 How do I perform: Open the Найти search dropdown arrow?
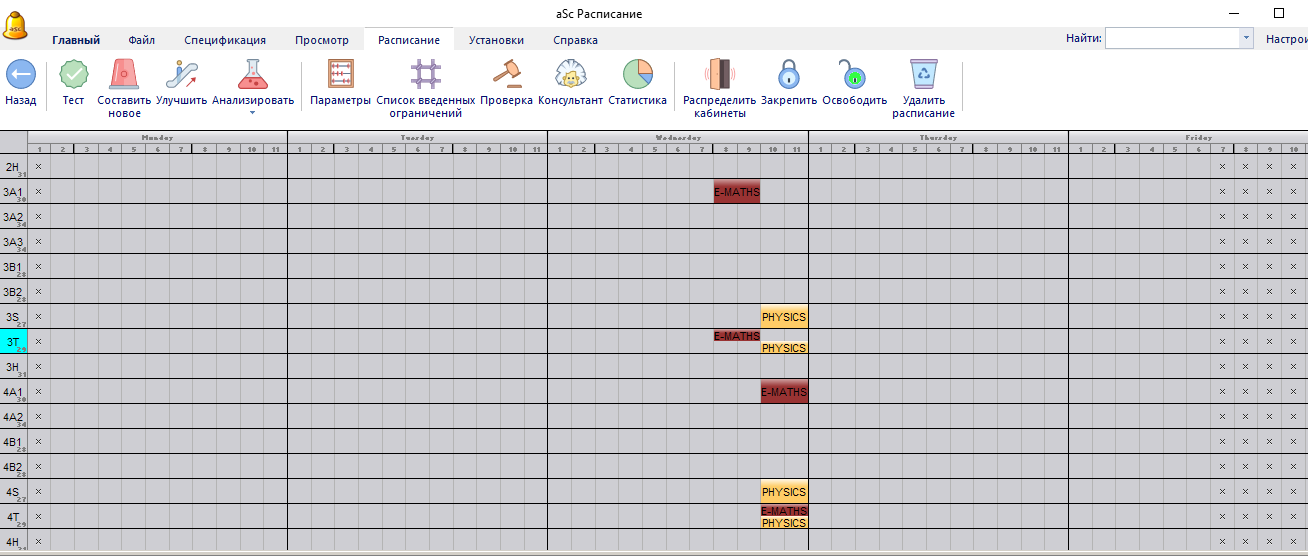[x=1246, y=39]
